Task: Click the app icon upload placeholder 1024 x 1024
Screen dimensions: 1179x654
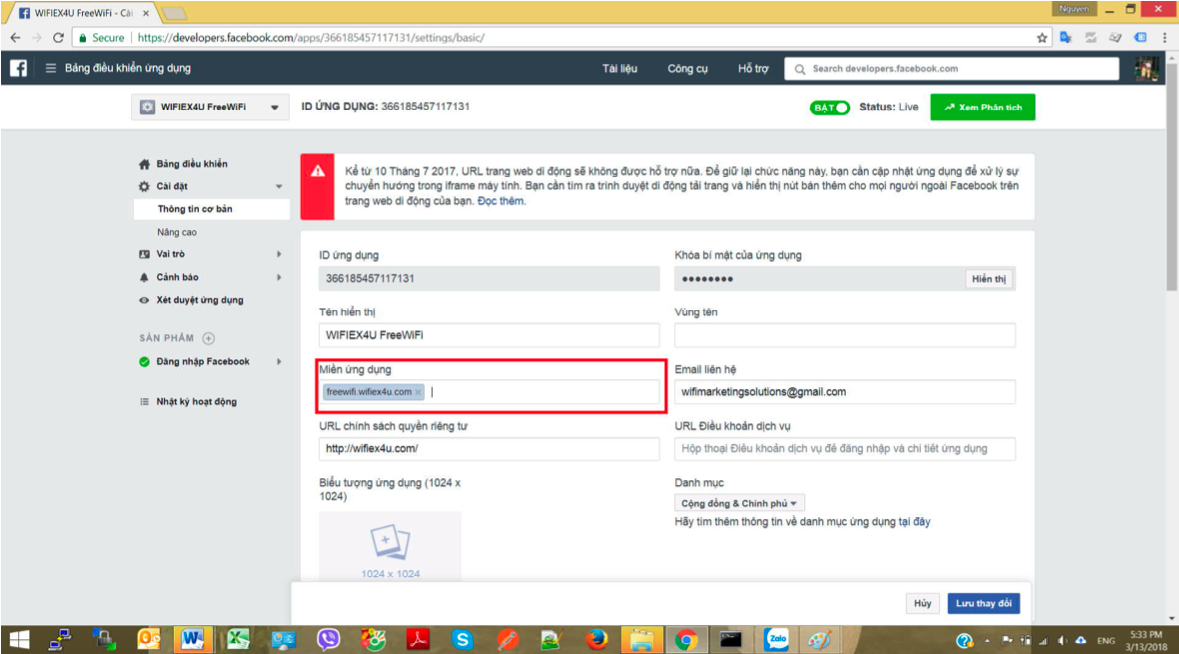Action: point(390,547)
